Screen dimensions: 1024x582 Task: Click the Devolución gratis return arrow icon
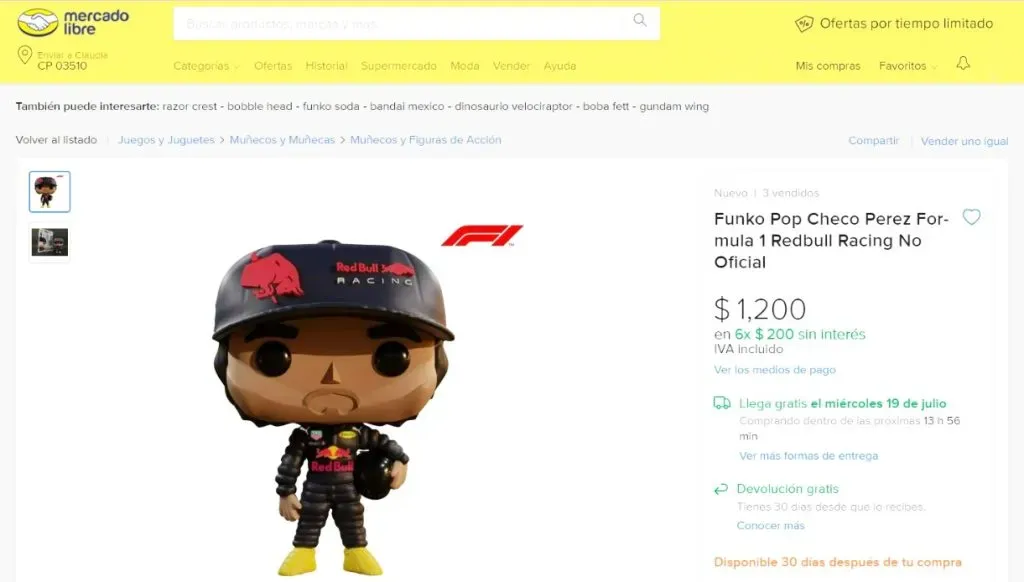coord(721,489)
